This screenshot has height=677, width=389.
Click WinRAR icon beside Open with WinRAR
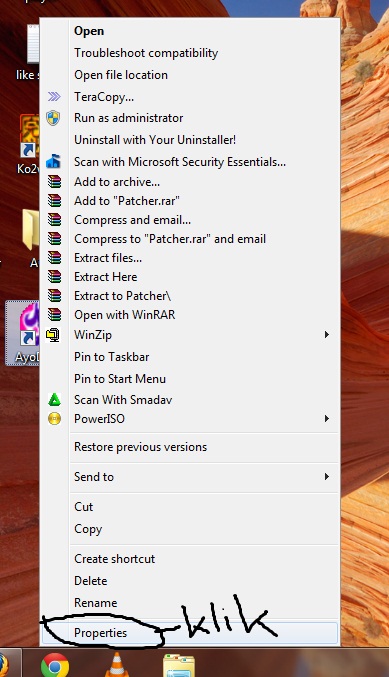(x=54, y=314)
